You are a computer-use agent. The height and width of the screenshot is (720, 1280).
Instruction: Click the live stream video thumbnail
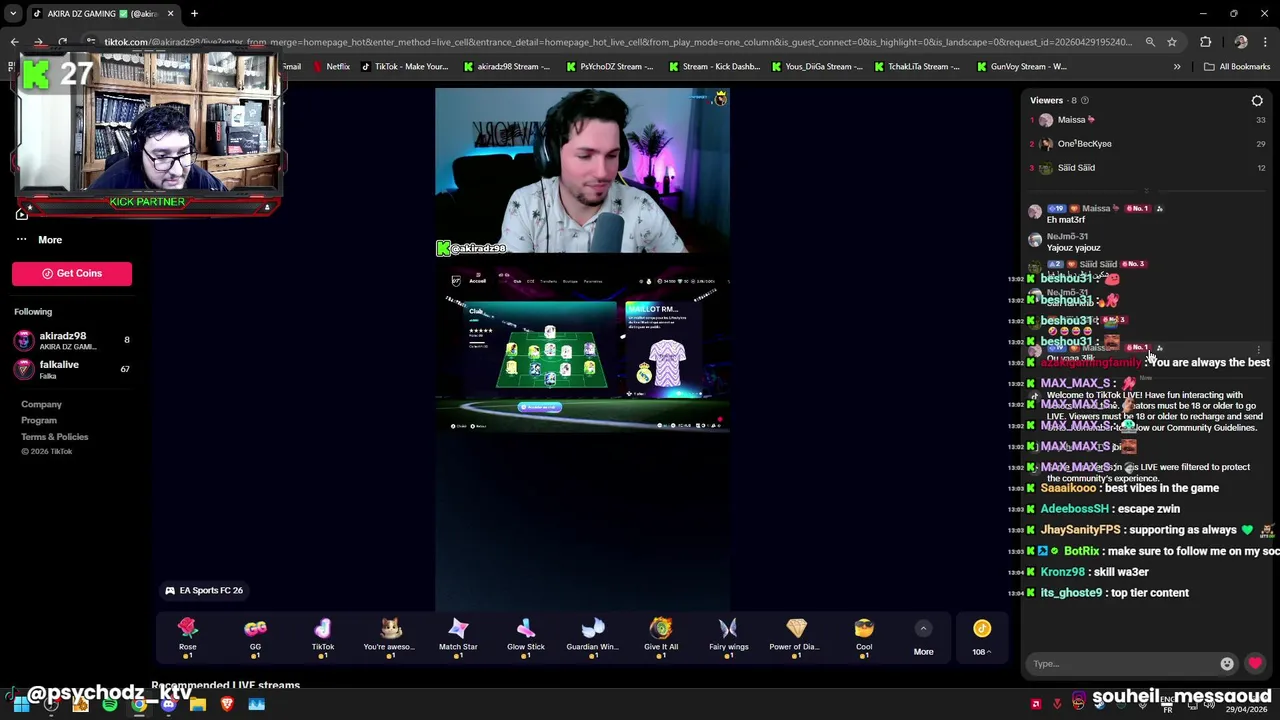point(582,348)
